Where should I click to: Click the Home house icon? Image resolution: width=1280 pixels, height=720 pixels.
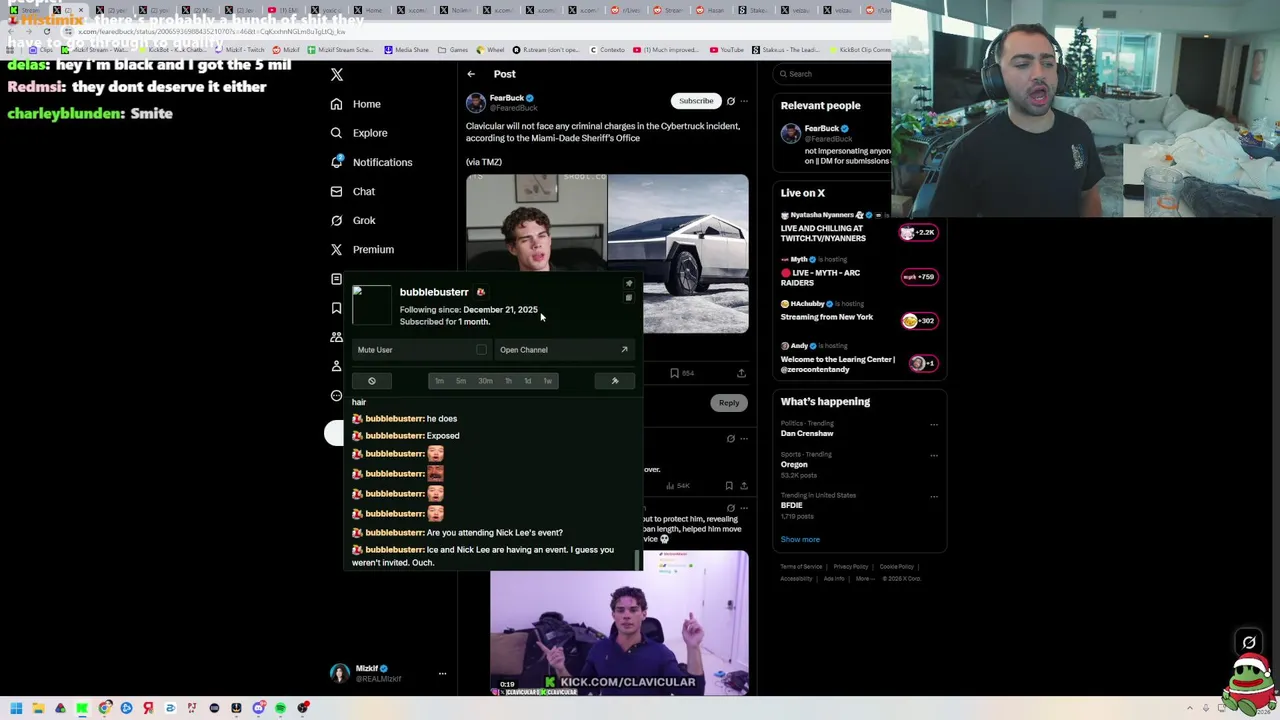tap(337, 104)
